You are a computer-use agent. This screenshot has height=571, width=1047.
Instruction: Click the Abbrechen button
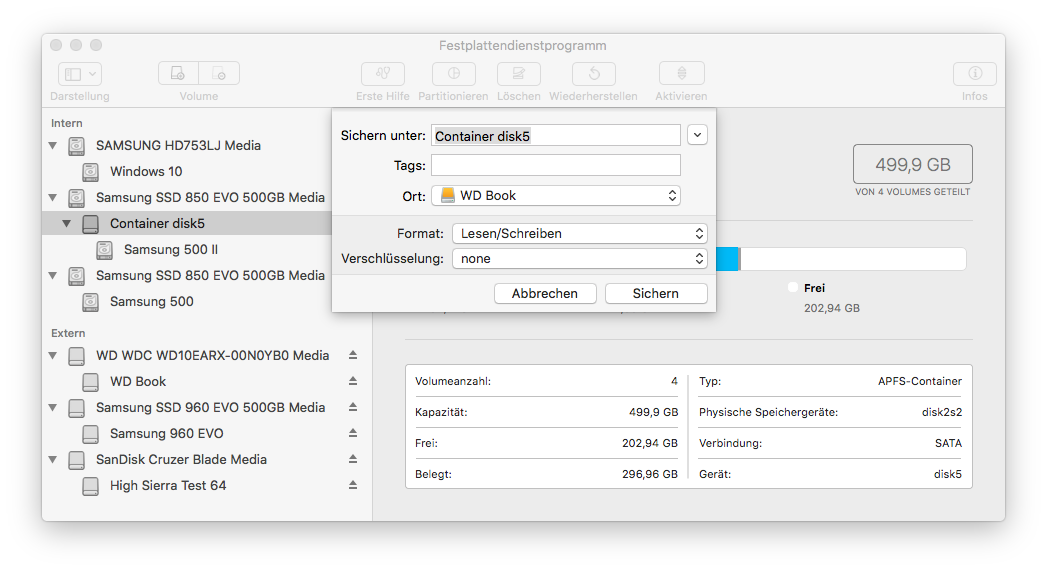[x=545, y=294]
